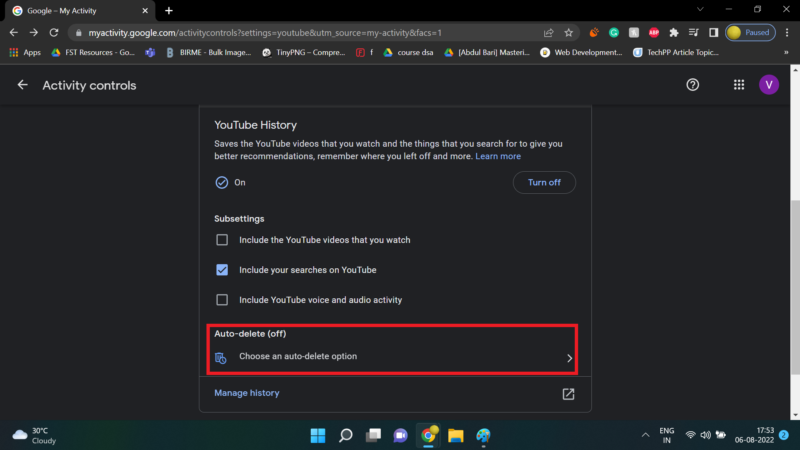The image size is (800, 450).
Task: Show hidden bookmarks with the overflow chevron
Action: click(x=786, y=52)
